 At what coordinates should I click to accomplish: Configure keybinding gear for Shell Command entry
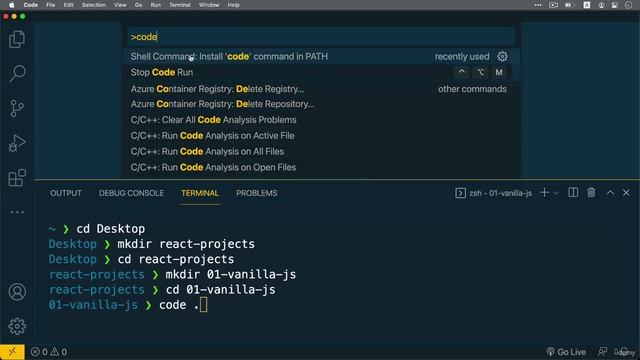pyautogui.click(x=502, y=56)
